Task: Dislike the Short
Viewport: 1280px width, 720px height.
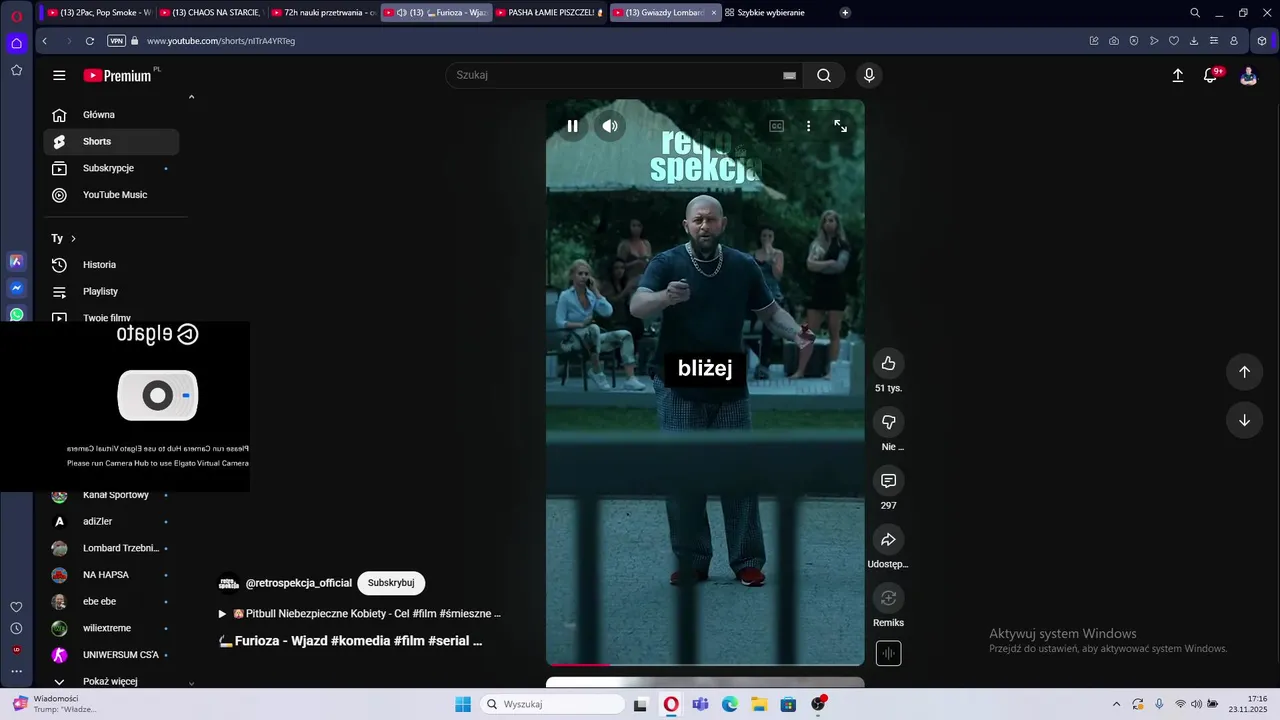Action: 888,422
